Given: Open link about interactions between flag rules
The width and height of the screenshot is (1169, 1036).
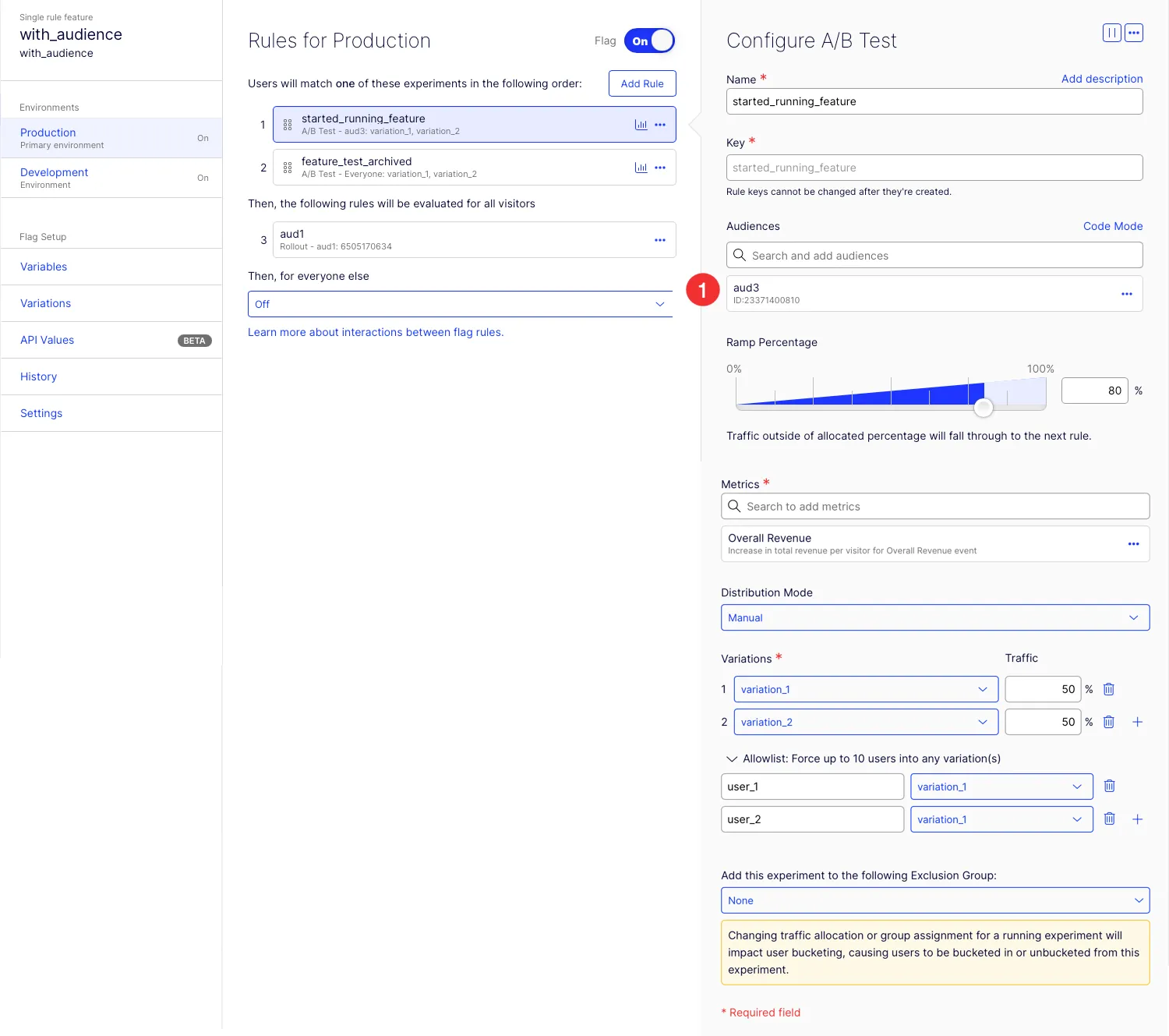Looking at the screenshot, I should point(376,332).
